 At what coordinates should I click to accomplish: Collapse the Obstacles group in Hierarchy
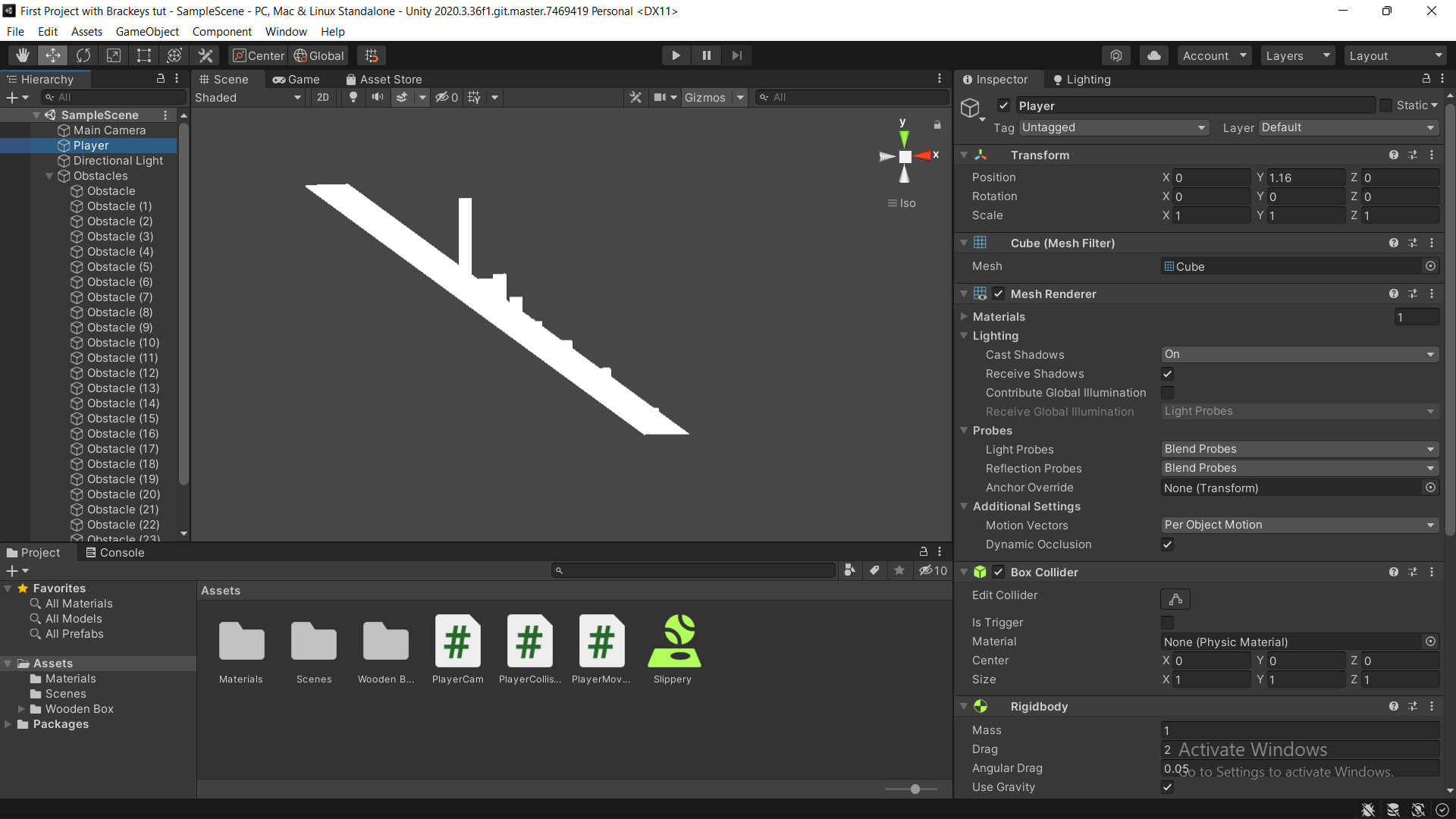pos(49,176)
